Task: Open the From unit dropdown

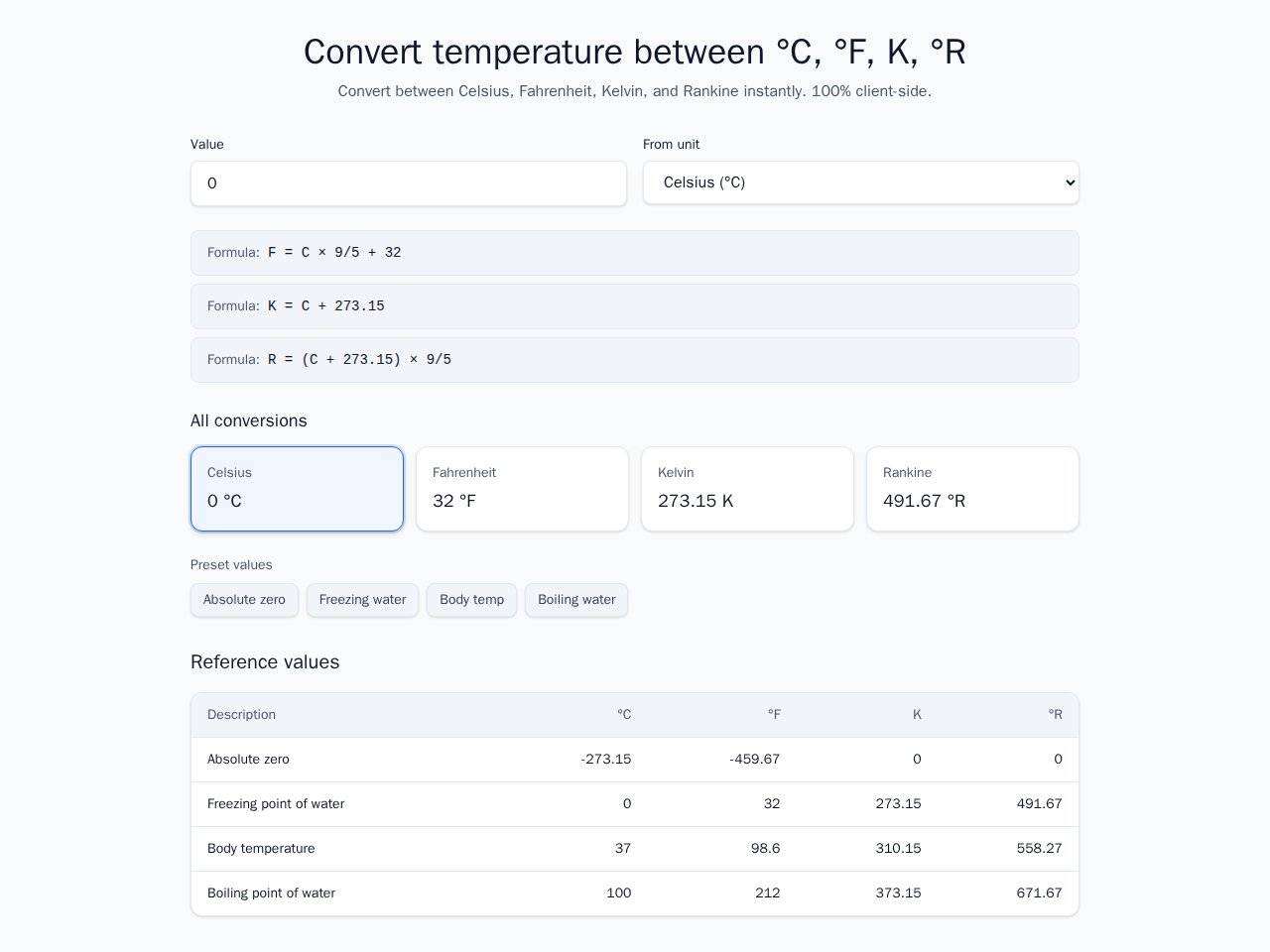Action: [x=861, y=182]
